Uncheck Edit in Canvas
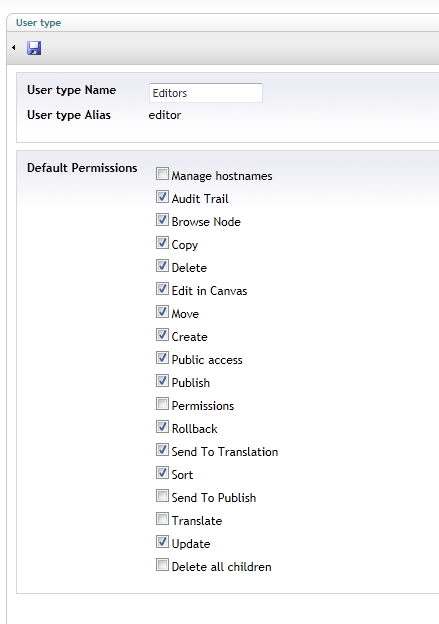 [162, 289]
